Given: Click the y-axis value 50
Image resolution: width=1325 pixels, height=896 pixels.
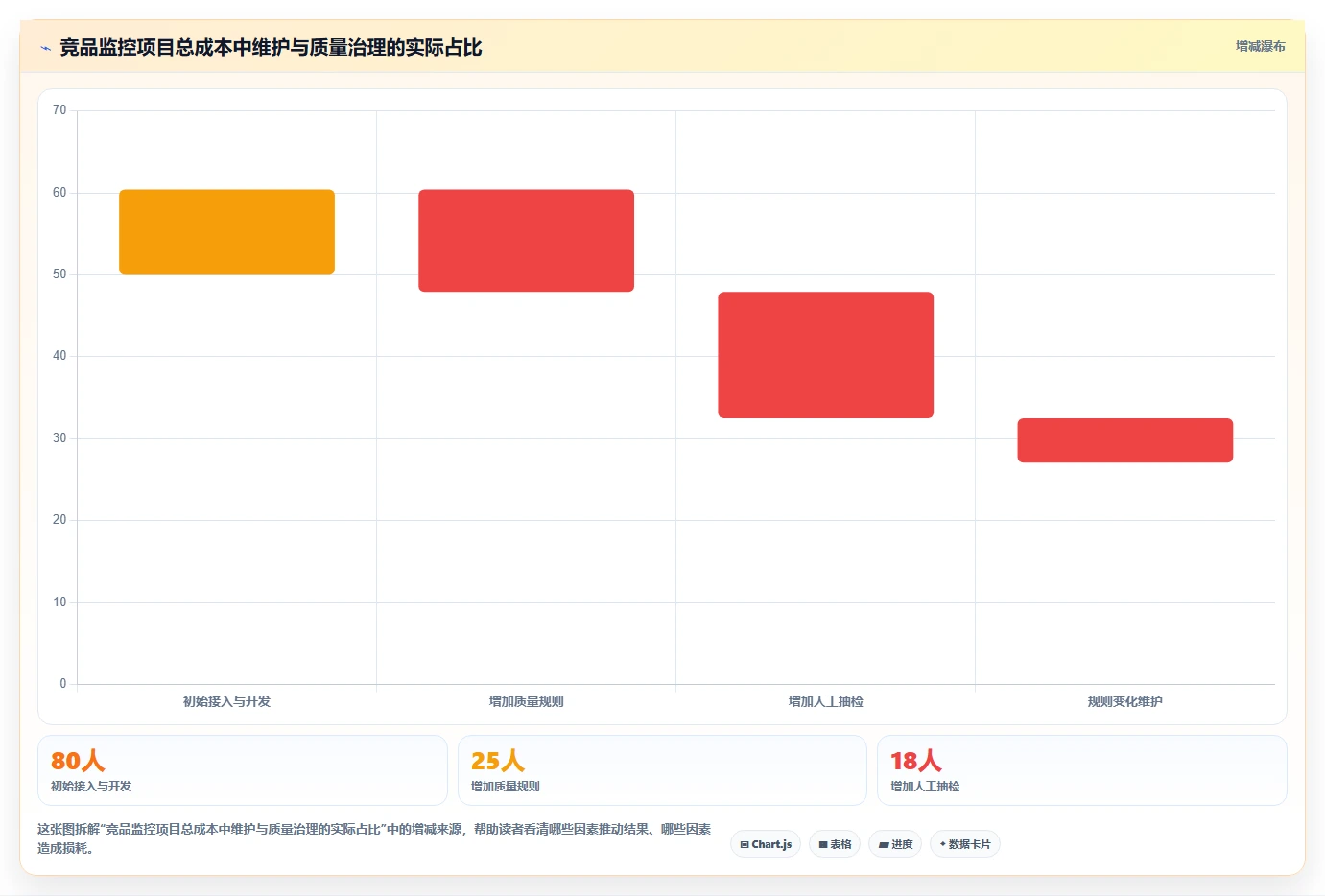Looking at the screenshot, I should point(59,274).
